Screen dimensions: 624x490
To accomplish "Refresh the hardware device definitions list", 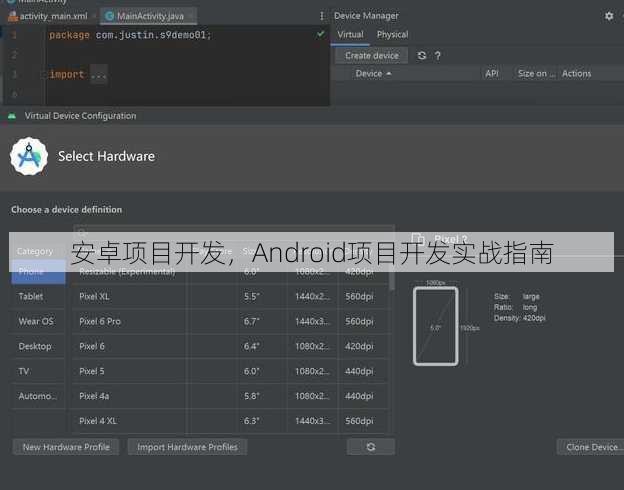I will [x=371, y=447].
